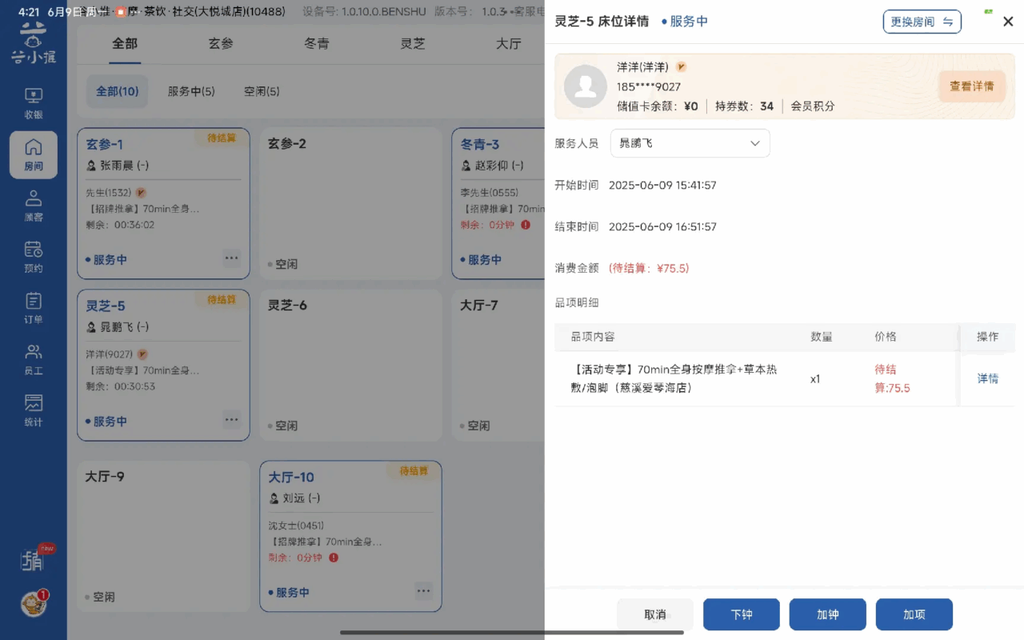Click phone number 185****9027
1024x640 pixels.
(648, 86)
